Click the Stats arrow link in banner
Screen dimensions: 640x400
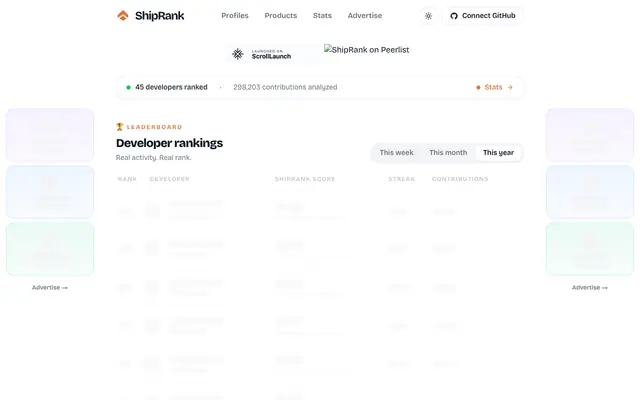[x=494, y=87]
